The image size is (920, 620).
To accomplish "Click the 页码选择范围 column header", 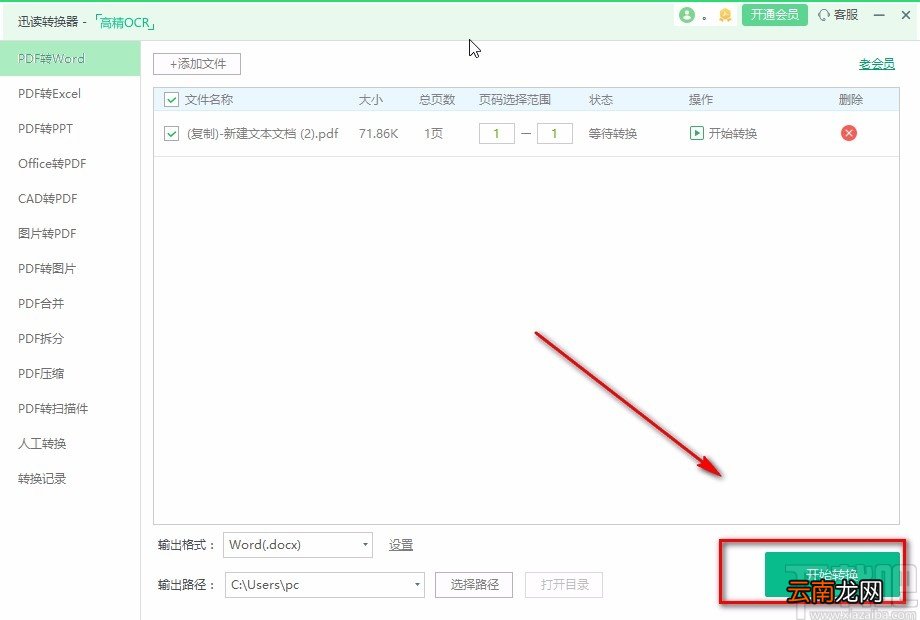I will click(515, 100).
